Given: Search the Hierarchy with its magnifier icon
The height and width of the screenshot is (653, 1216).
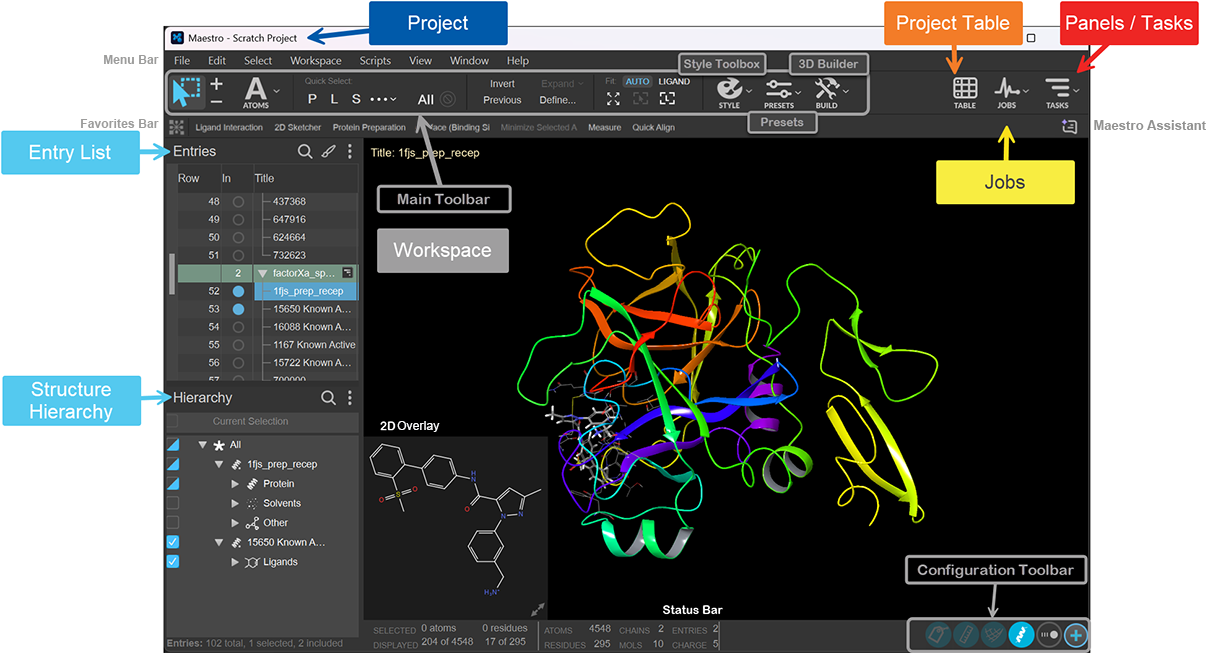Looking at the screenshot, I should (328, 398).
